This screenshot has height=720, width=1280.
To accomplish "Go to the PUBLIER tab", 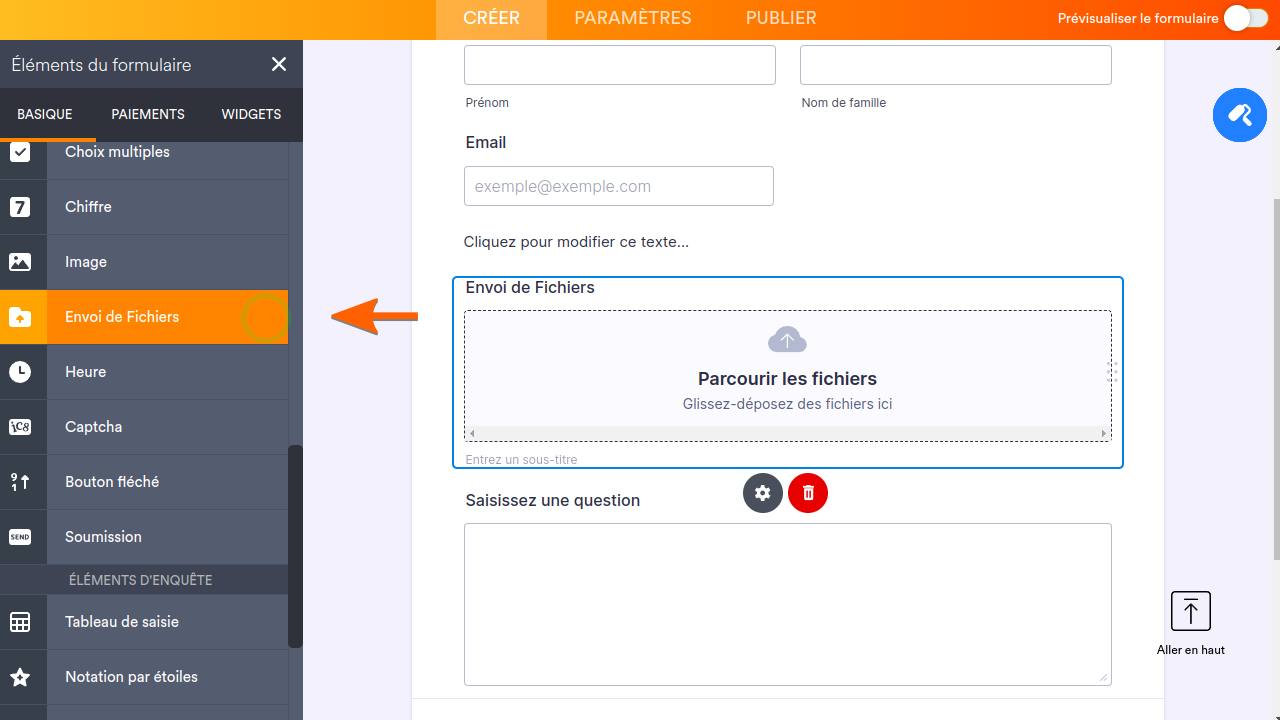I will pos(781,18).
